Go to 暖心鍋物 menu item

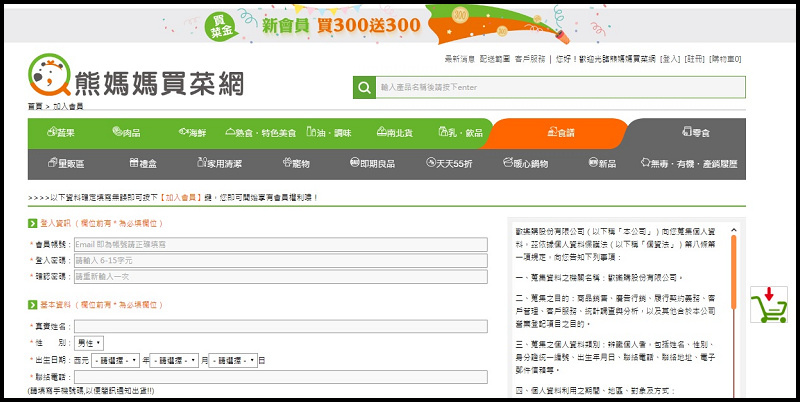[525, 164]
